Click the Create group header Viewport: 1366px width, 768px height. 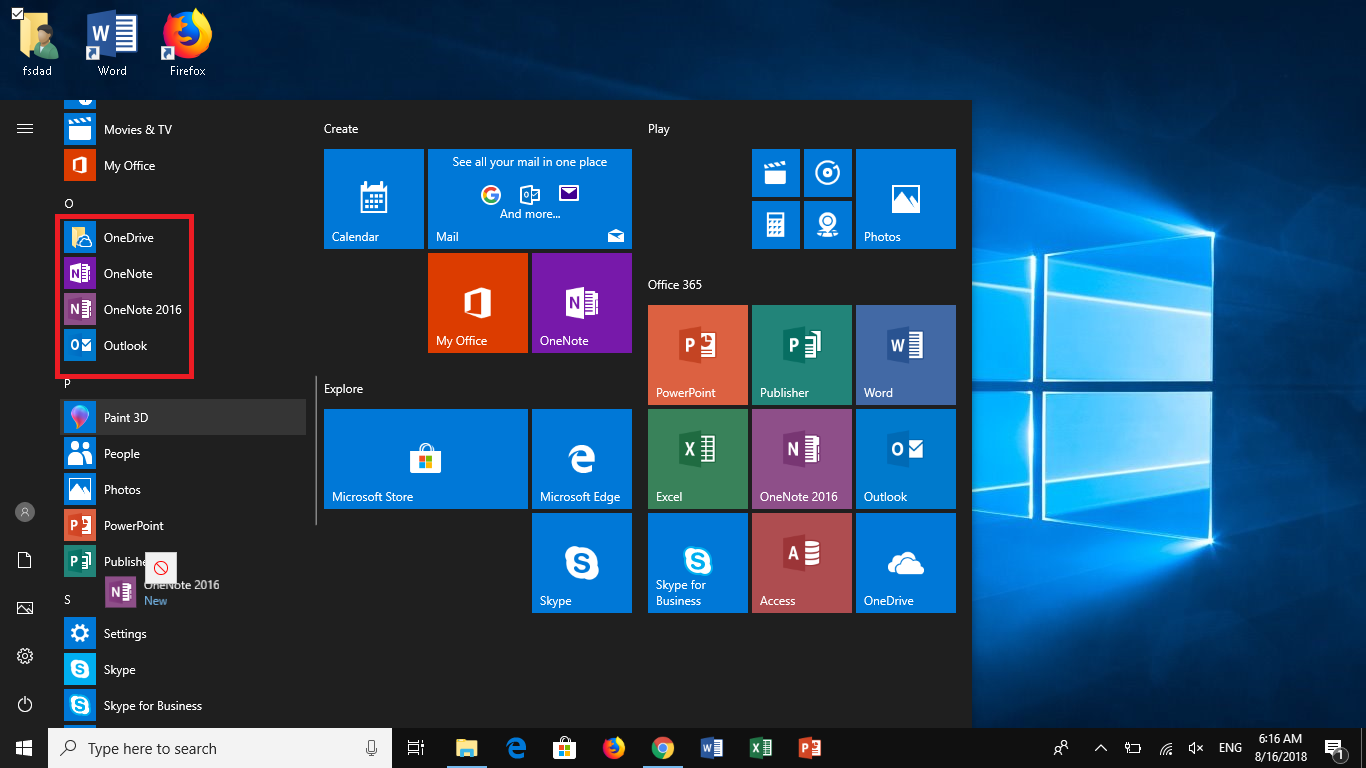coord(341,129)
